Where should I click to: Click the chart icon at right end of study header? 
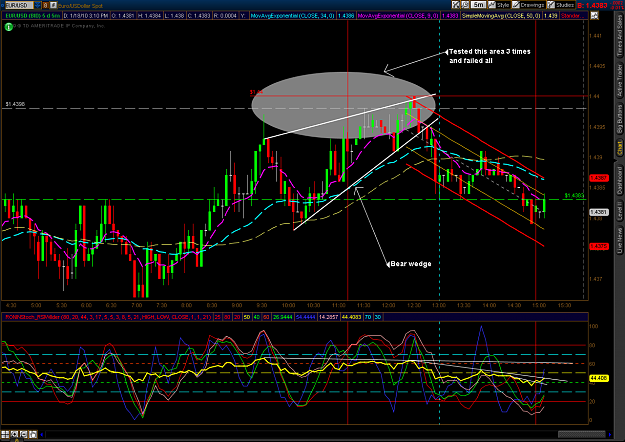click(x=594, y=16)
